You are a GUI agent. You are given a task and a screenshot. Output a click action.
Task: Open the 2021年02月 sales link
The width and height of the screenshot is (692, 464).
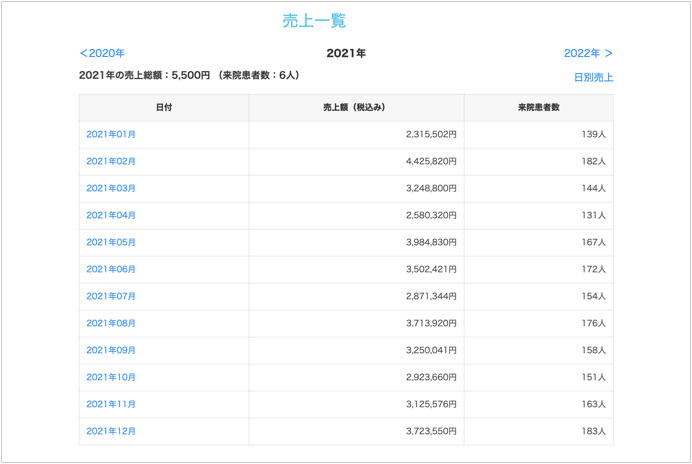coord(111,161)
